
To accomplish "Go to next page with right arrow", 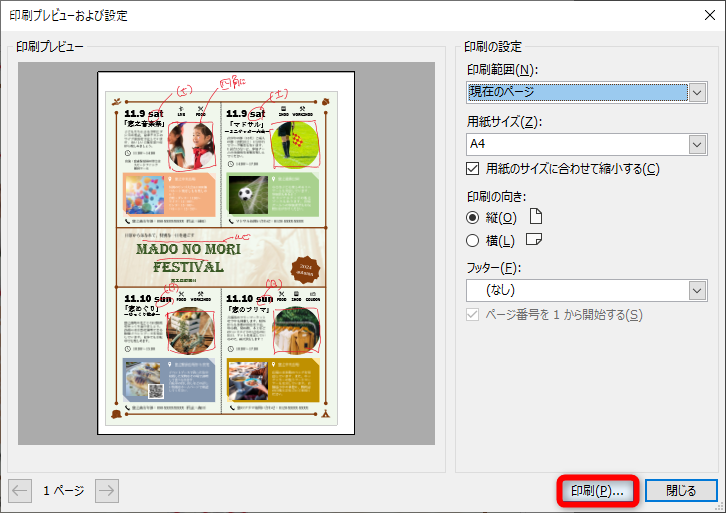I will pyautogui.click(x=107, y=491).
